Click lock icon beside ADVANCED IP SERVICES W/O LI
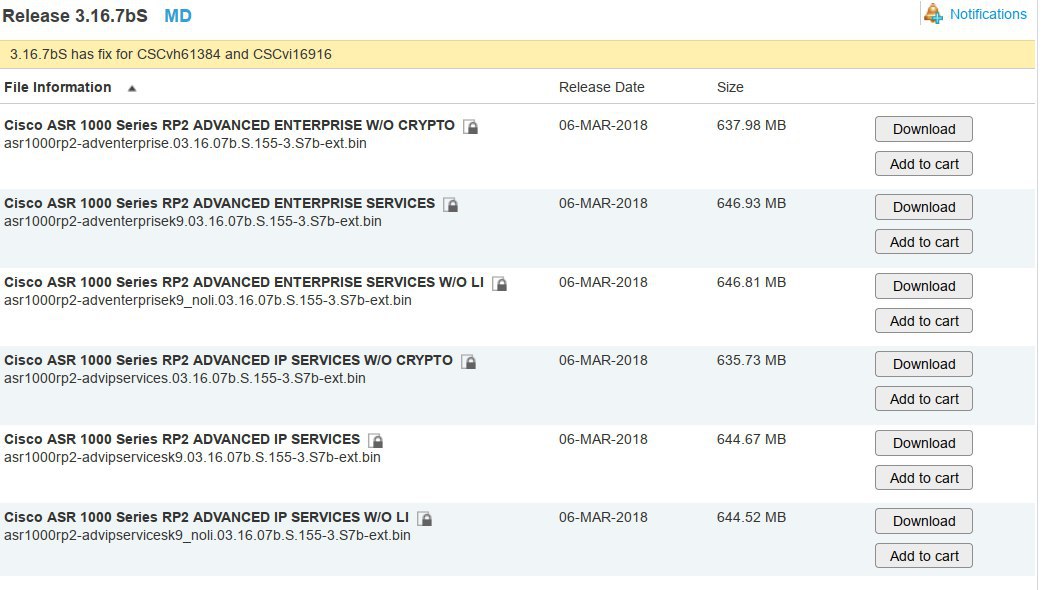Screen dimensions: 1044x590 [424, 518]
